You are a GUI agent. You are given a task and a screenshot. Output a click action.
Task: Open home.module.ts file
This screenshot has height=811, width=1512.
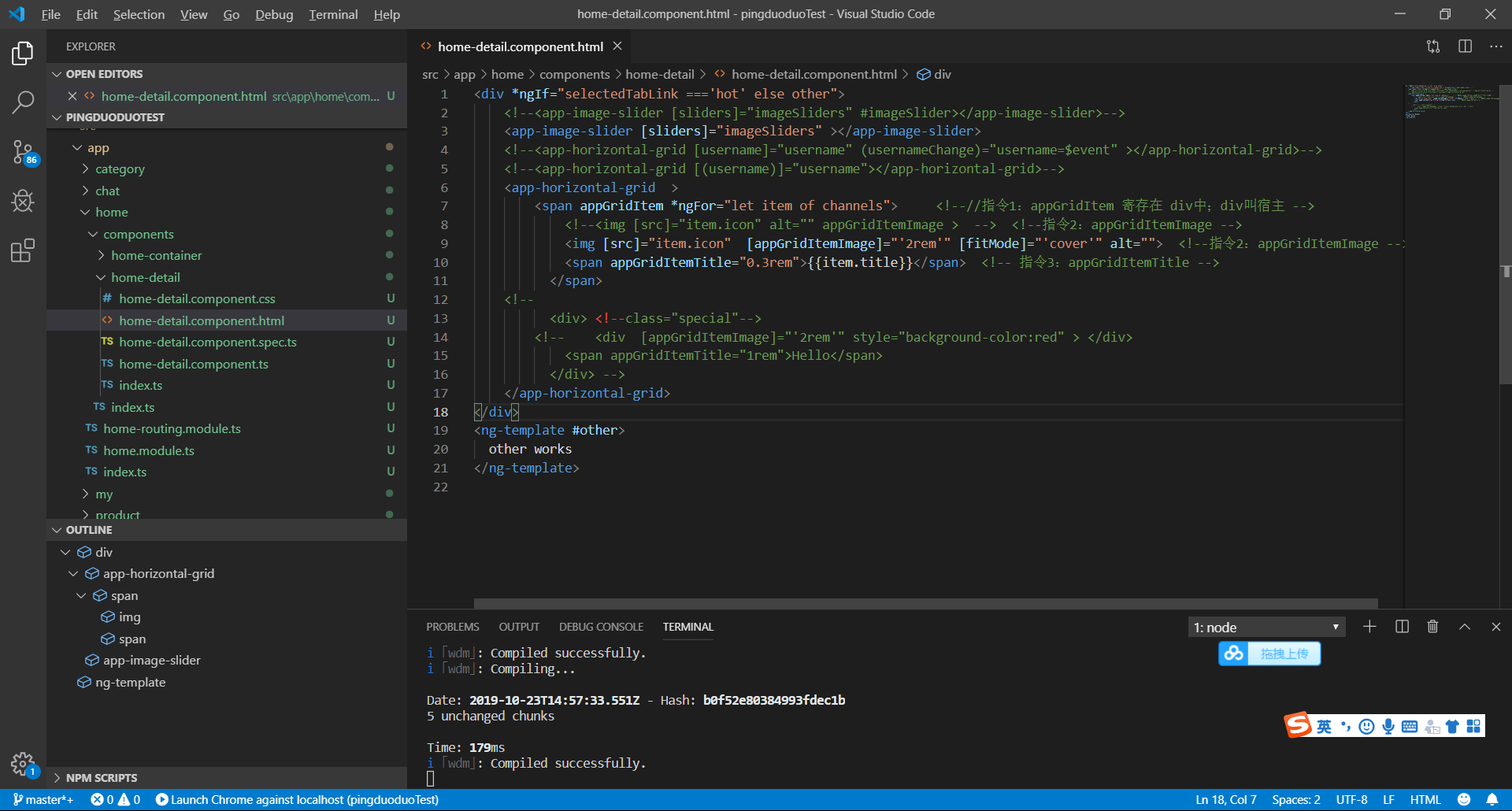click(x=227, y=450)
